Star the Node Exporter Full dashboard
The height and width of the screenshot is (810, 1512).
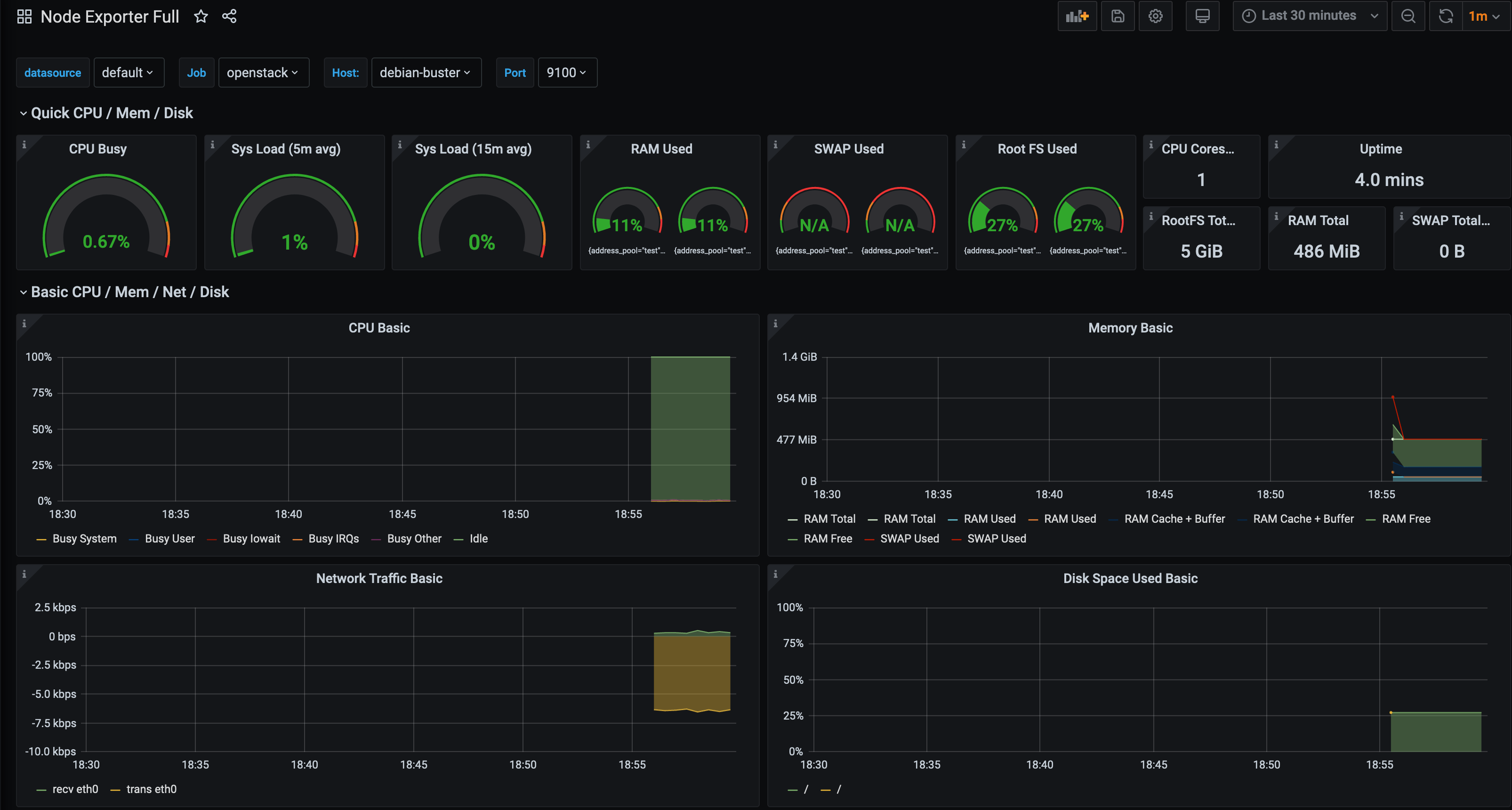coord(201,16)
